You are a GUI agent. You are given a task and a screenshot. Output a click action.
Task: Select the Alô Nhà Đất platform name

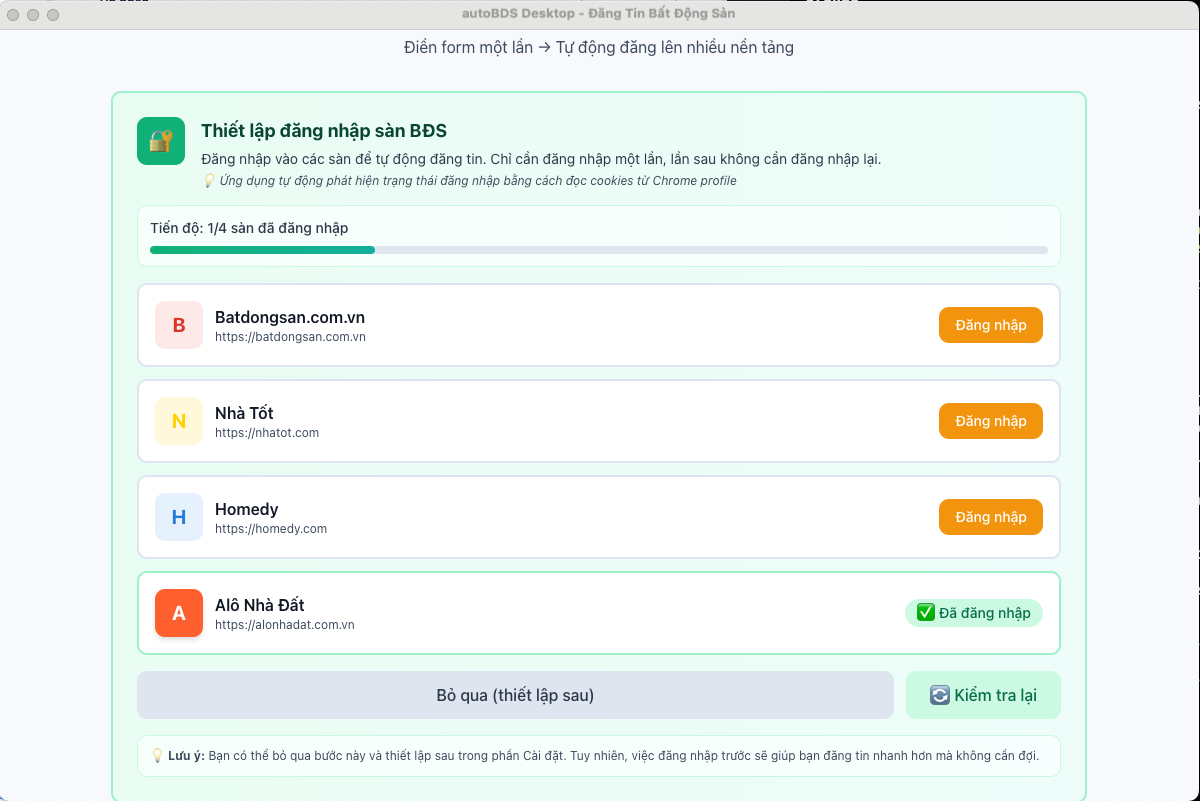(260, 605)
